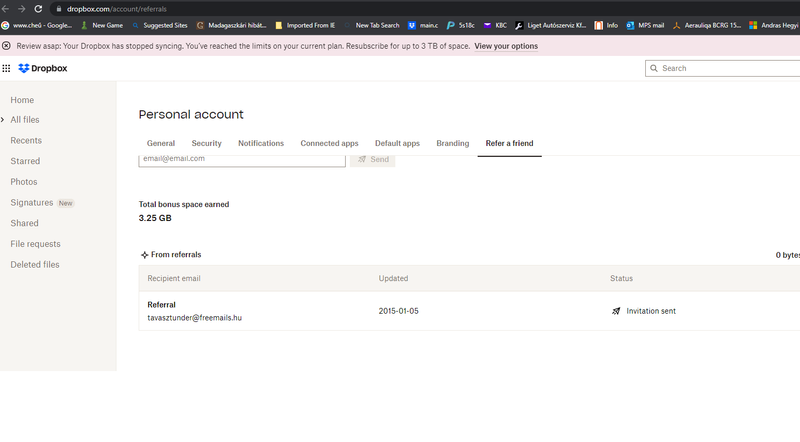Select the Notifications tab
The height and width of the screenshot is (442, 800).
[261, 143]
